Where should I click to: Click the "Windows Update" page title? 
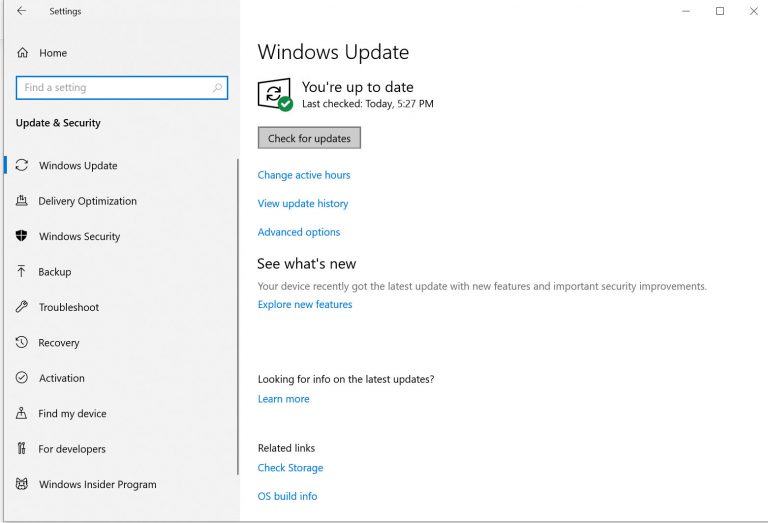tap(333, 52)
